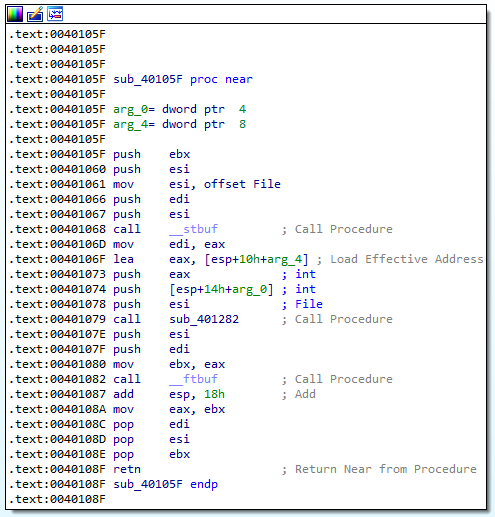
Task: Click push [esp+14h+arg_0] operand
Action: click(221, 289)
